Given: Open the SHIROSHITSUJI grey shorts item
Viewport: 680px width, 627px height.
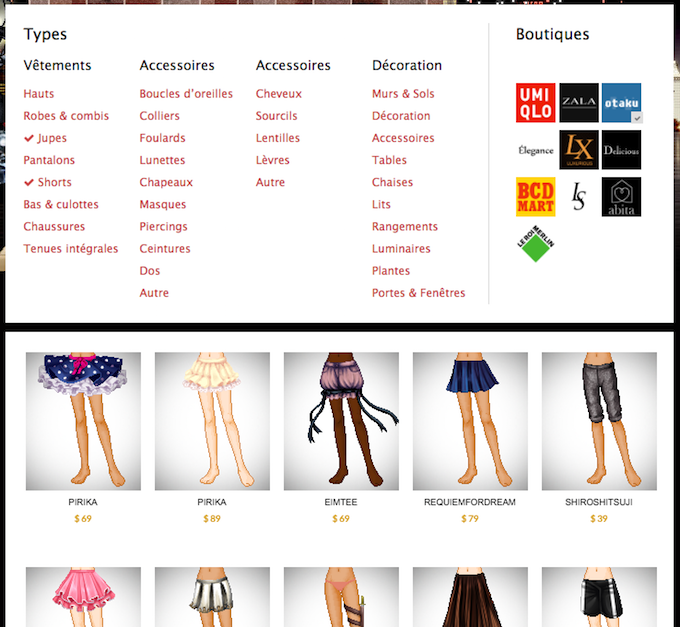Looking at the screenshot, I should 599,421.
